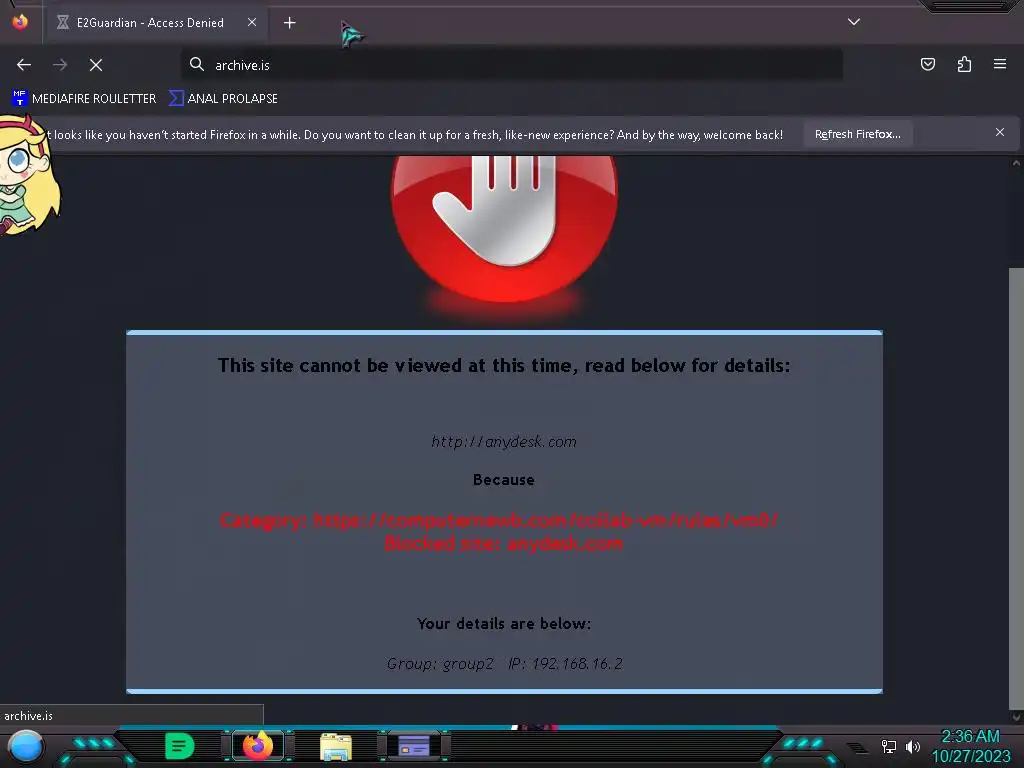Viewport: 1024px width, 768px height.
Task: Click the volume speaker icon in tray
Action: point(912,746)
